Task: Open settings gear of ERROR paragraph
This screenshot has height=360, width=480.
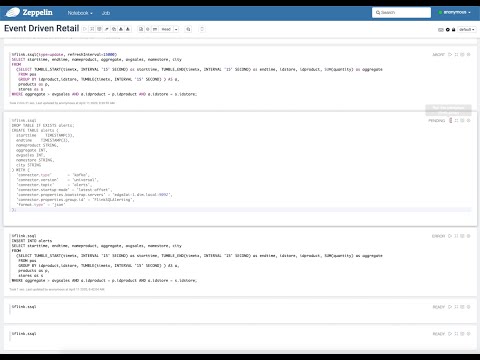Action: (468, 236)
